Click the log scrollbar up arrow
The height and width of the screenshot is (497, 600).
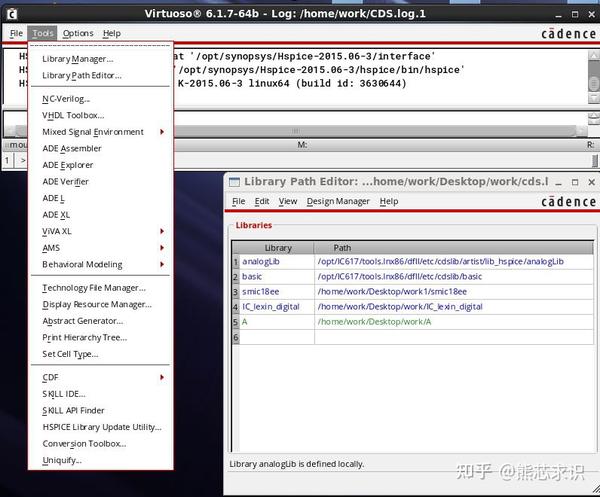593,55
